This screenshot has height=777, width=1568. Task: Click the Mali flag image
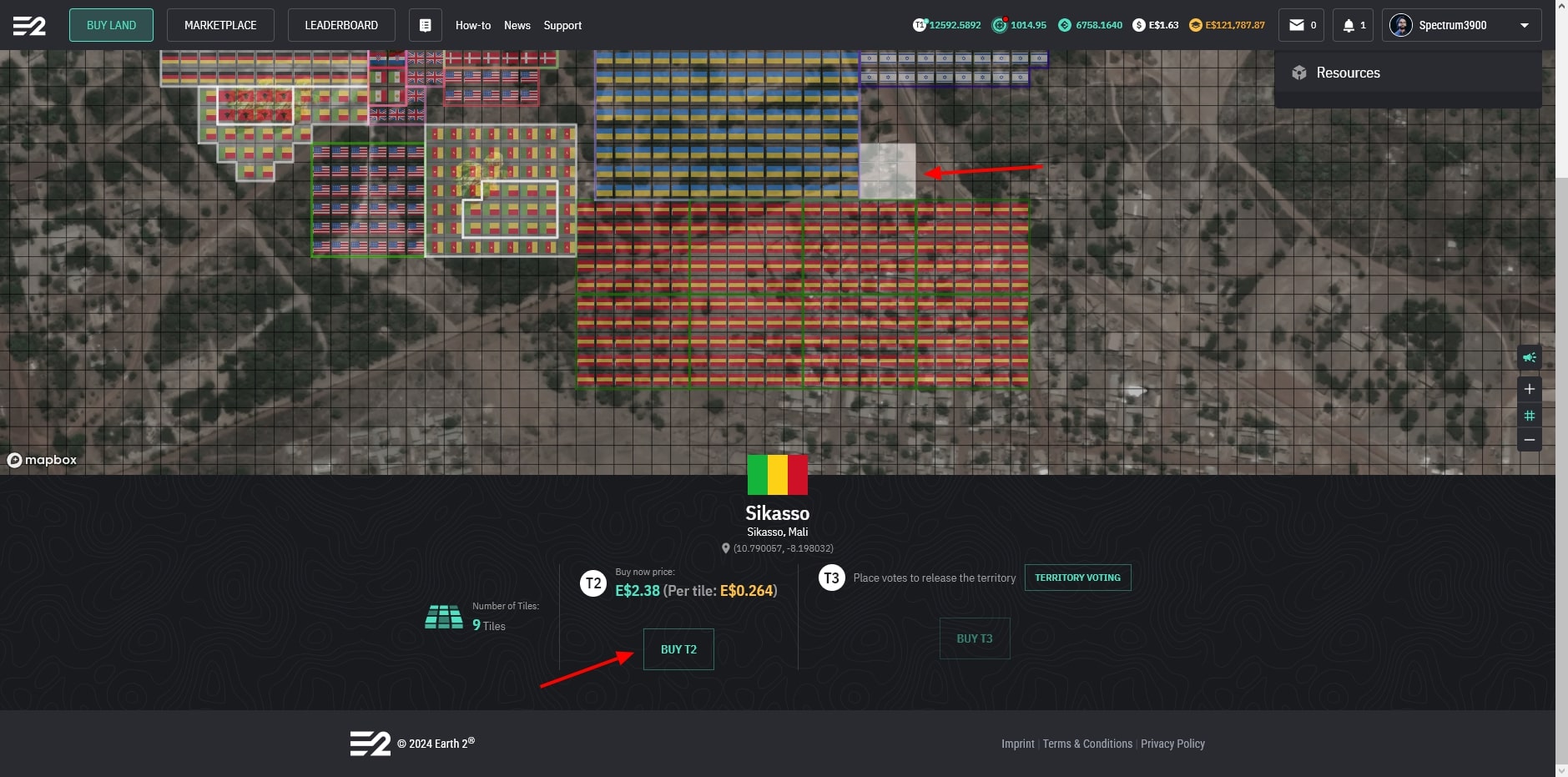point(777,475)
